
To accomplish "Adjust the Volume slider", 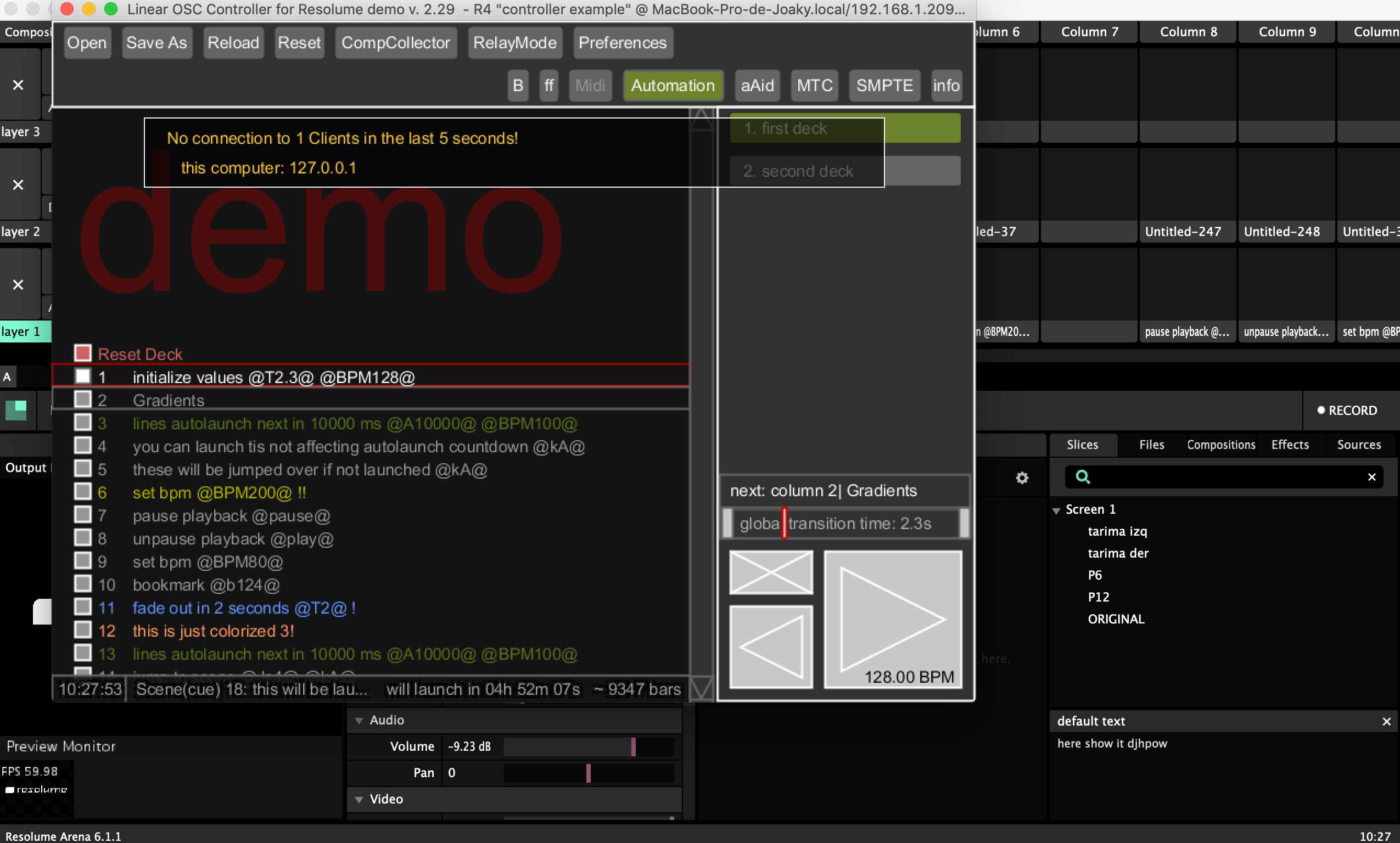I will (x=633, y=746).
